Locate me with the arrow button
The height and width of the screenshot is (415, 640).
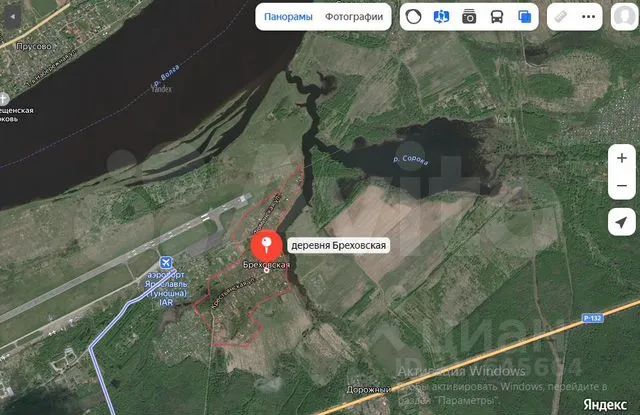pos(622,222)
